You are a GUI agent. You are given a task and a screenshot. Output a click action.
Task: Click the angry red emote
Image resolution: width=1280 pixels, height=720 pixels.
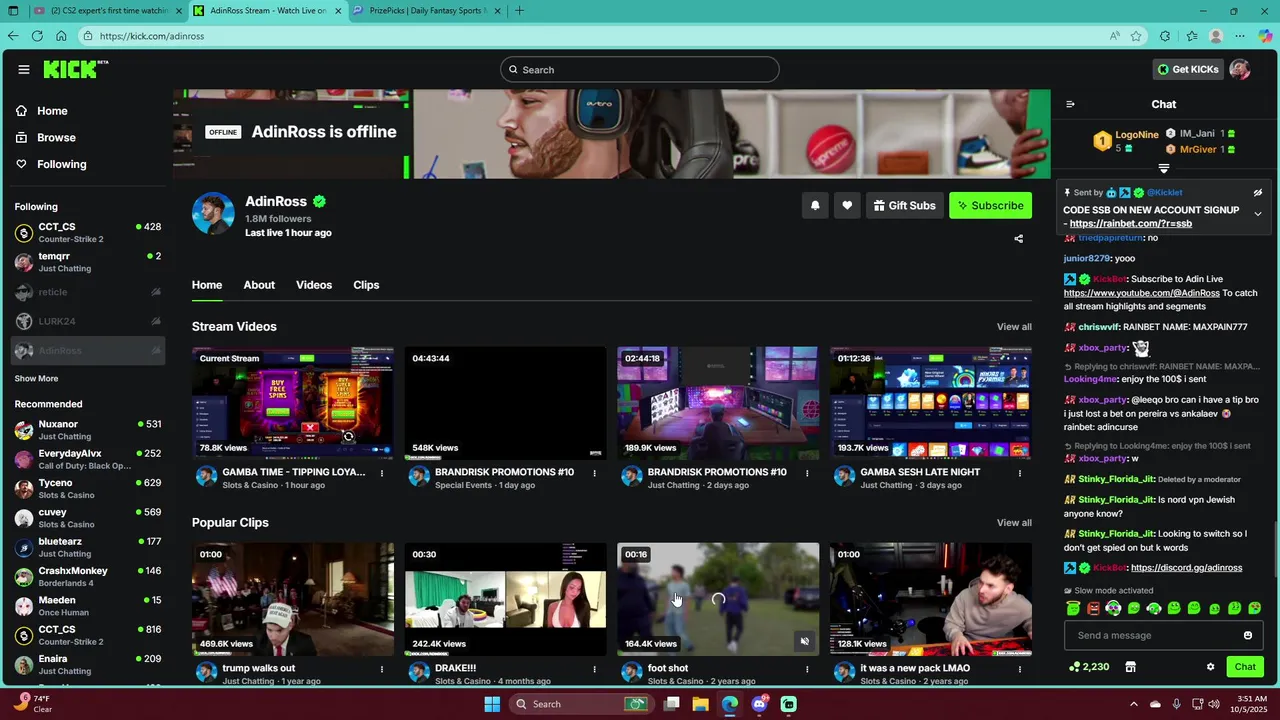click(1093, 608)
